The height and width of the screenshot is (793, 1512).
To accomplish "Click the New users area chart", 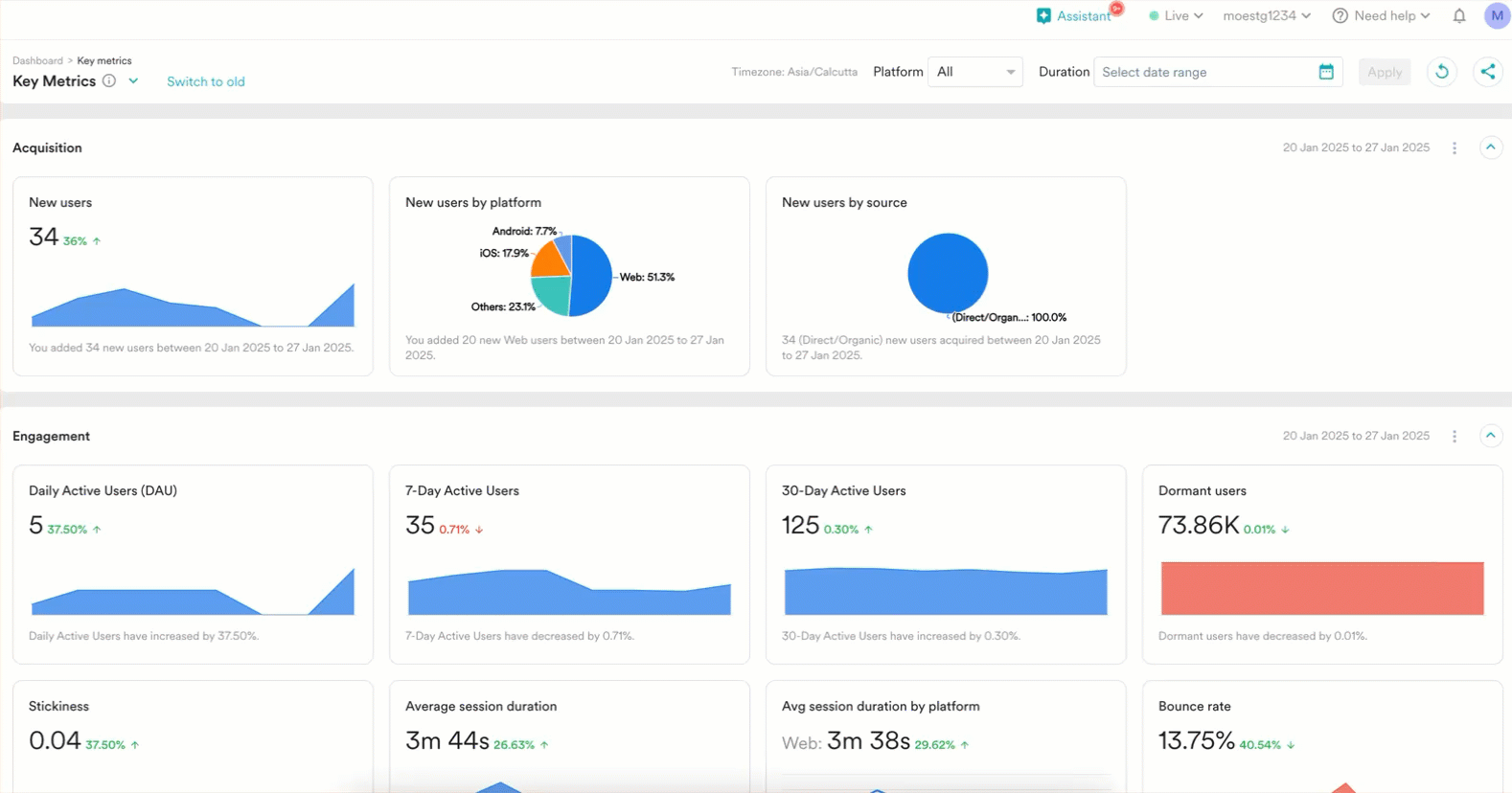I will 193,306.
